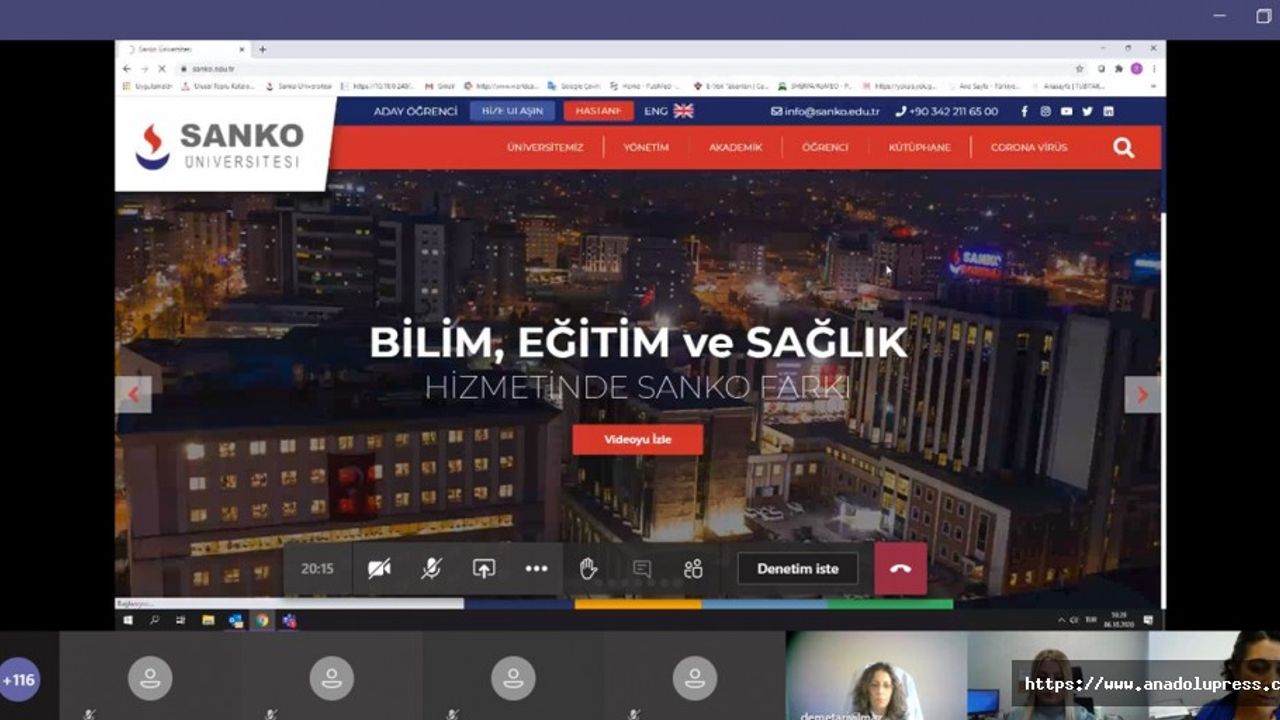1280x720 pixels.
Task: Open the Gmail bookmark
Action: pos(440,86)
